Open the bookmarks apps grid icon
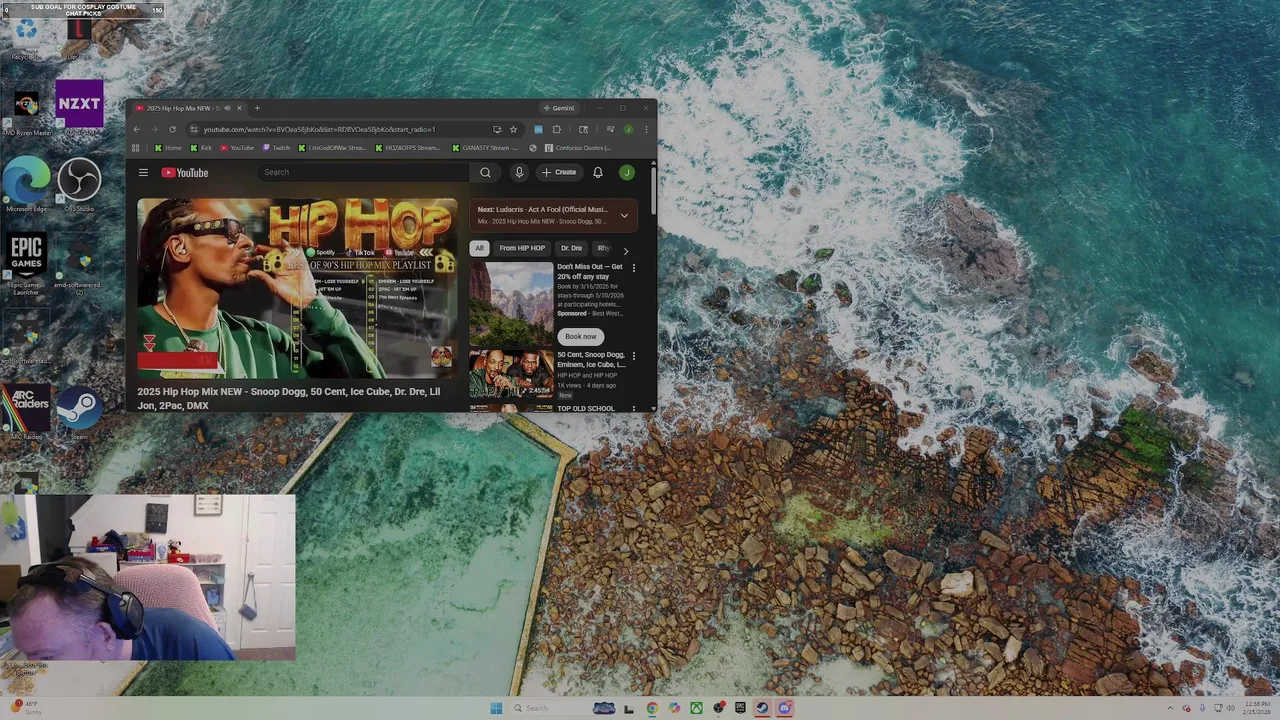 click(136, 148)
